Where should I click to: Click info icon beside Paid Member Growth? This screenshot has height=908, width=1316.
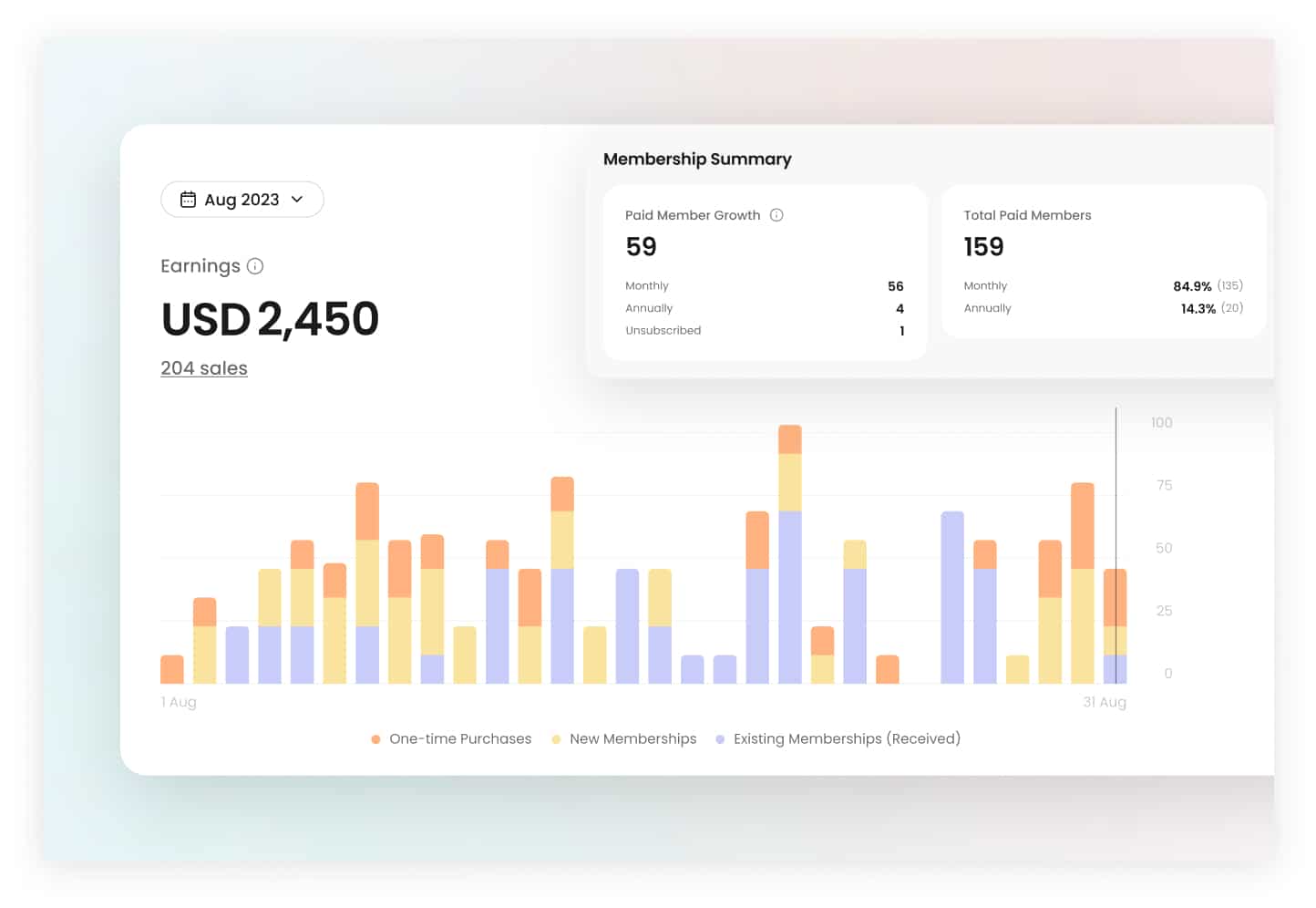point(776,215)
